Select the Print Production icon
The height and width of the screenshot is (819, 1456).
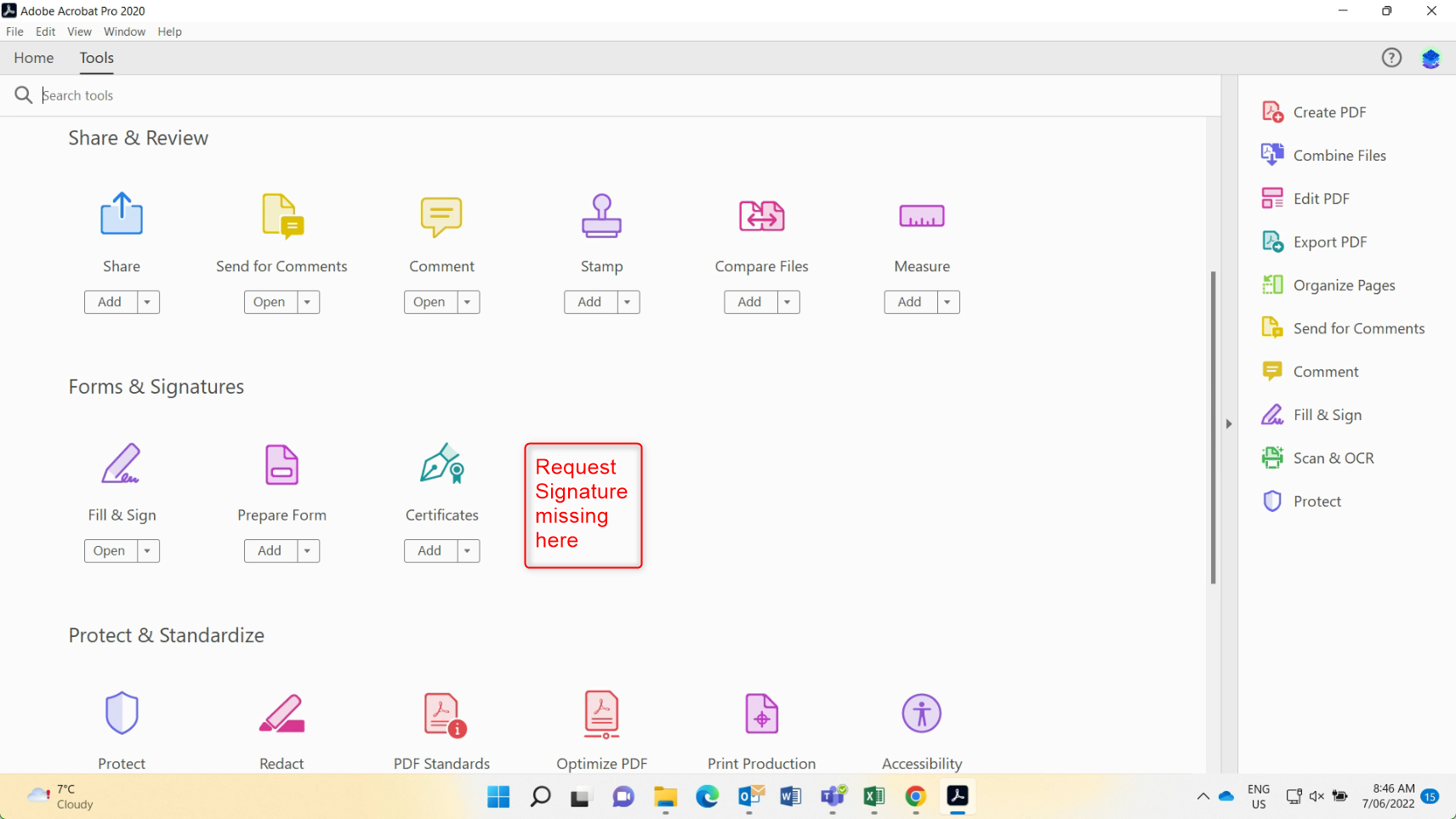[762, 714]
